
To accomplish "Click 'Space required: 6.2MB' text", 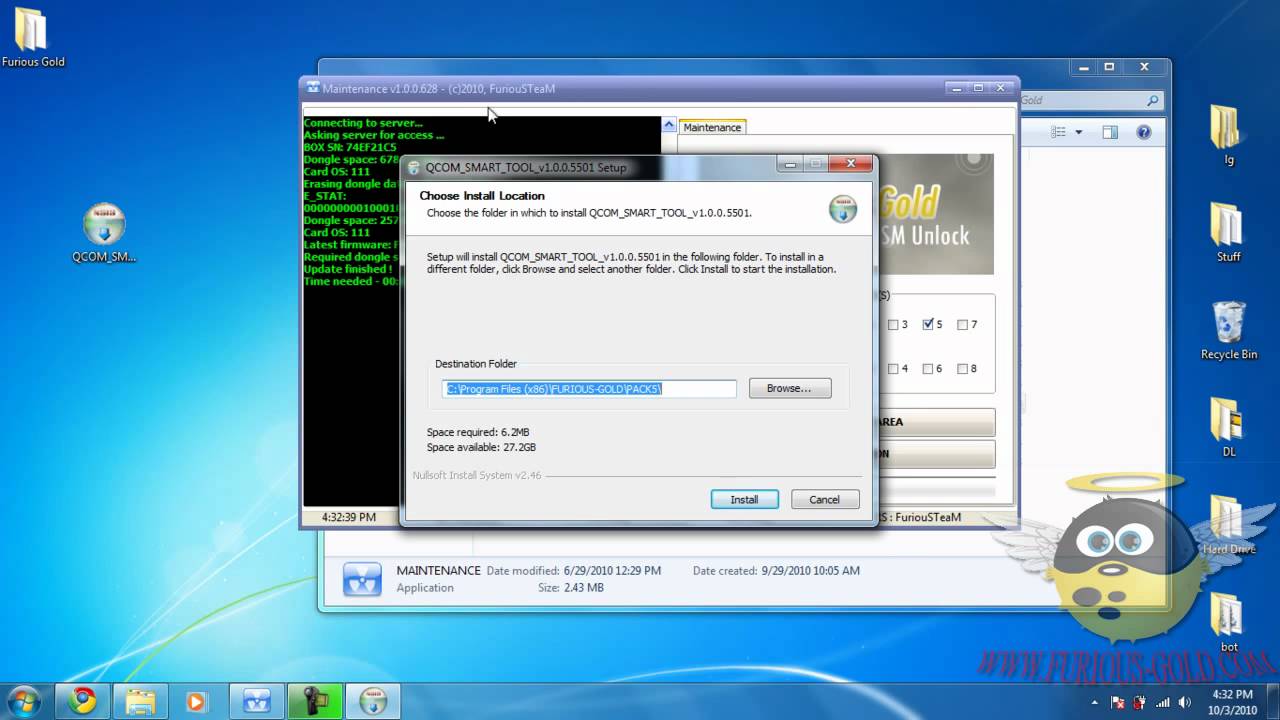I will [x=478, y=432].
